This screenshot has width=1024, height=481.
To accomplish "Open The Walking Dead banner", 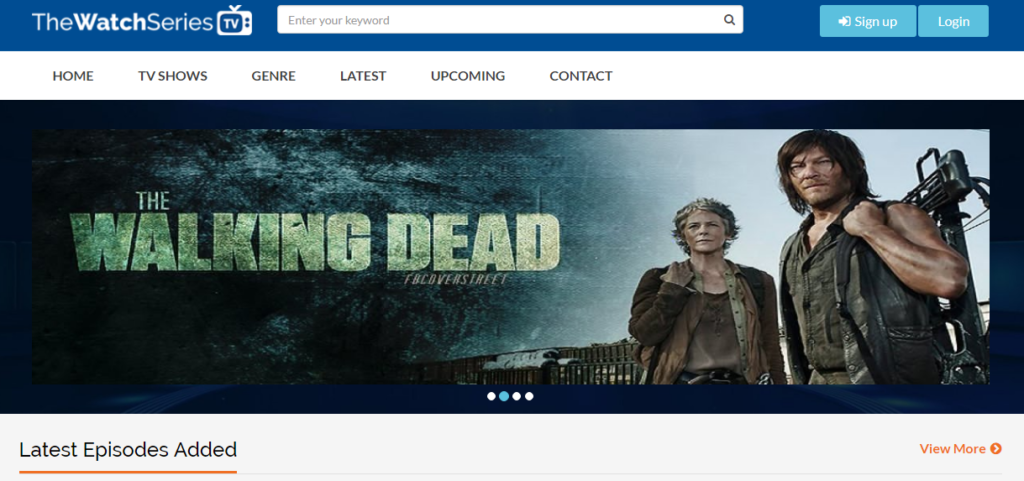I will (x=511, y=256).
